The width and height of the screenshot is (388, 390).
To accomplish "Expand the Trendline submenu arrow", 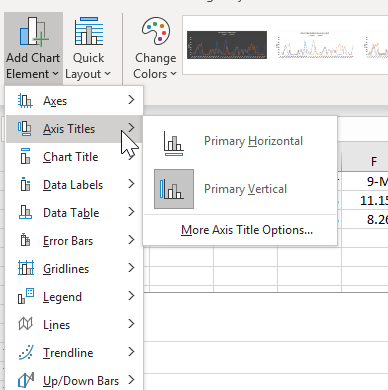I will 131,352.
